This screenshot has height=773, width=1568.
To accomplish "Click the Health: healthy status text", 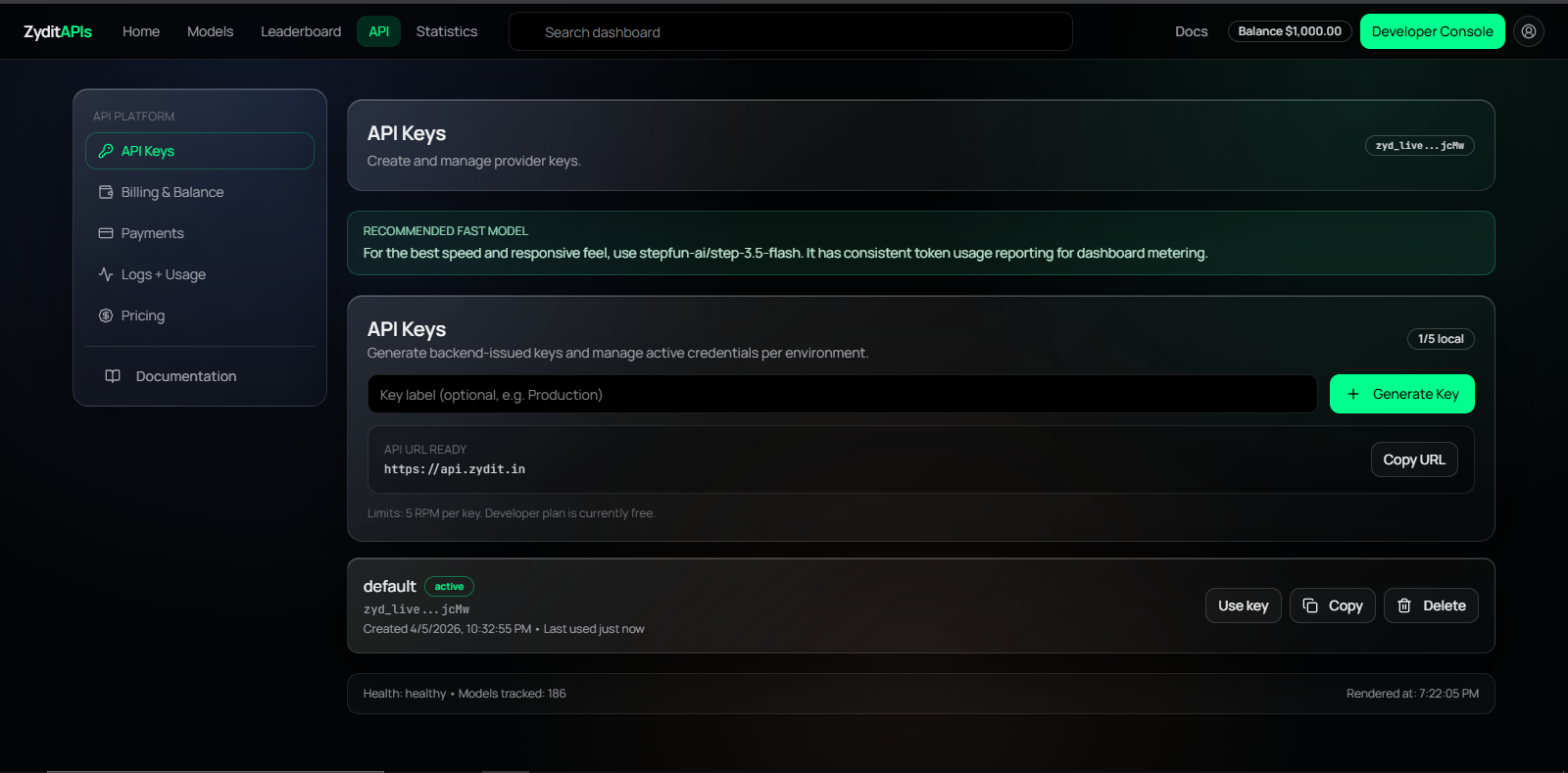I will 405,694.
